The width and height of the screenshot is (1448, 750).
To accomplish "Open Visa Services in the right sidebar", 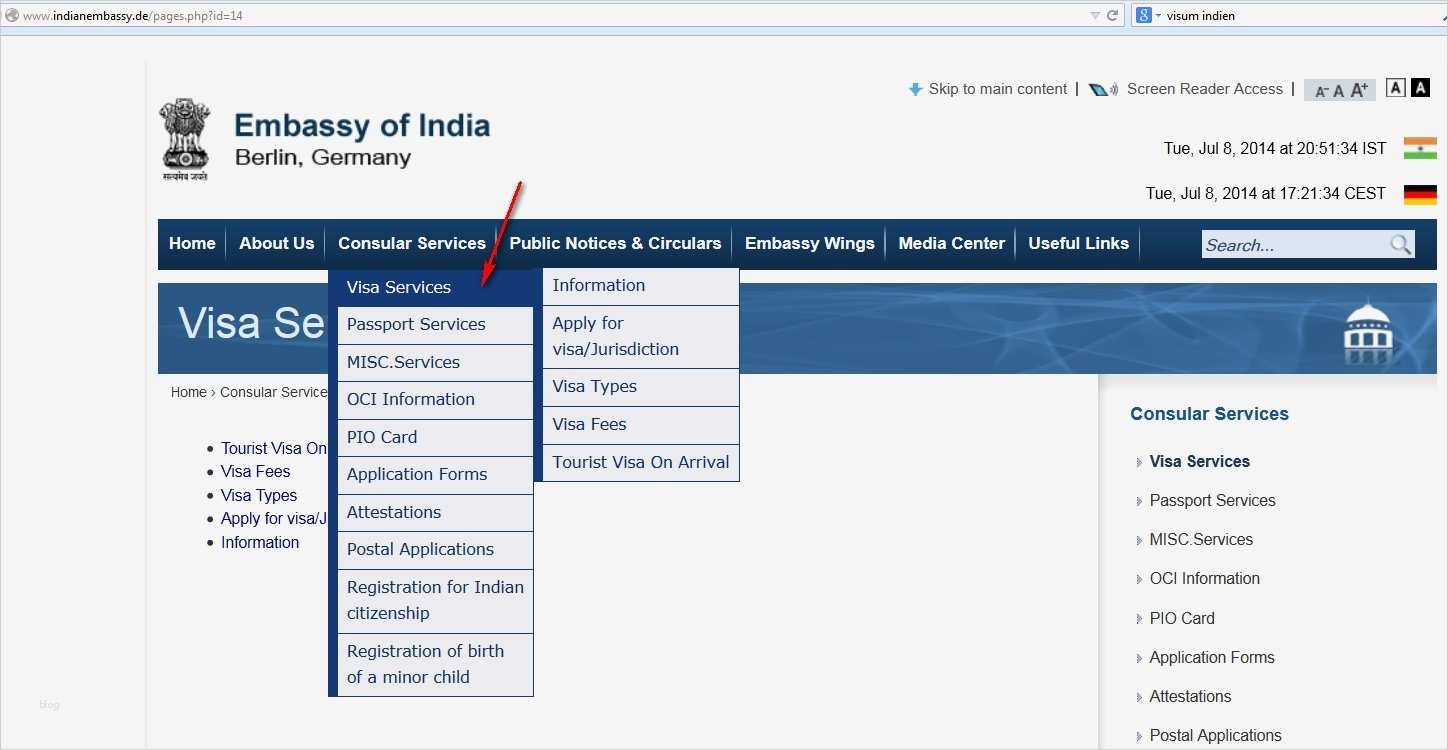I will [x=1200, y=461].
